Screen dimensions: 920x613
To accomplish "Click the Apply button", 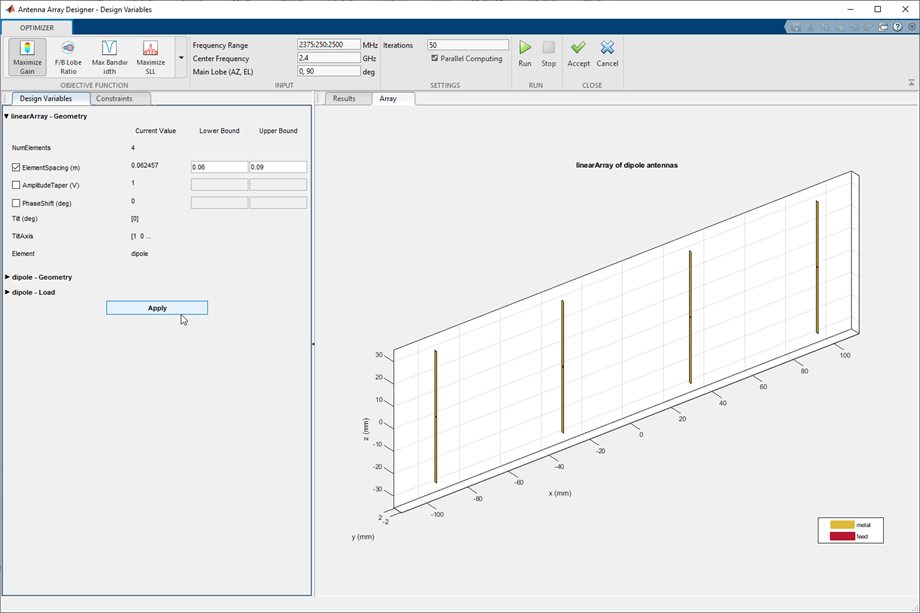I will tap(157, 308).
